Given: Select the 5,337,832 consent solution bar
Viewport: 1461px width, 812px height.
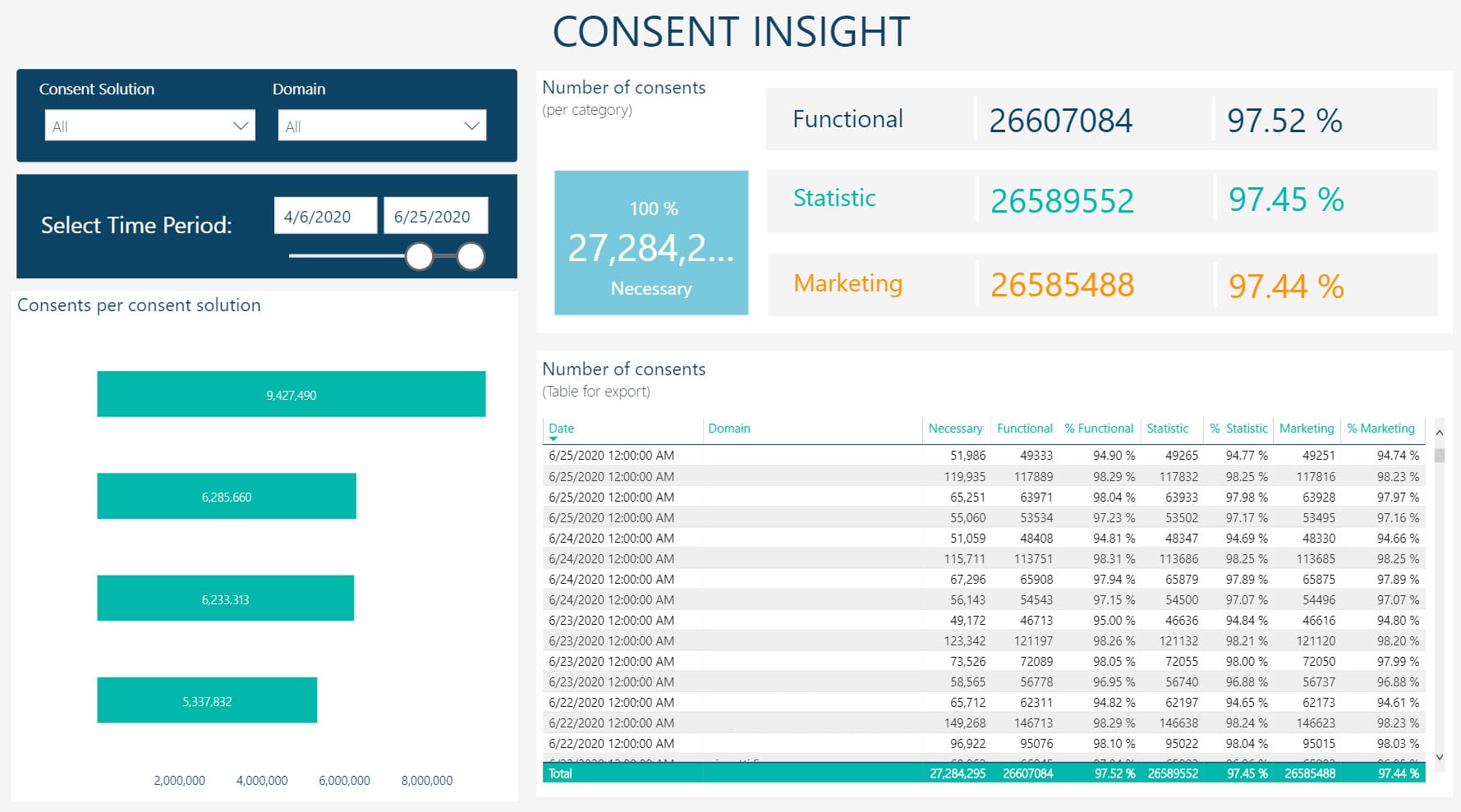Looking at the screenshot, I should (x=207, y=700).
